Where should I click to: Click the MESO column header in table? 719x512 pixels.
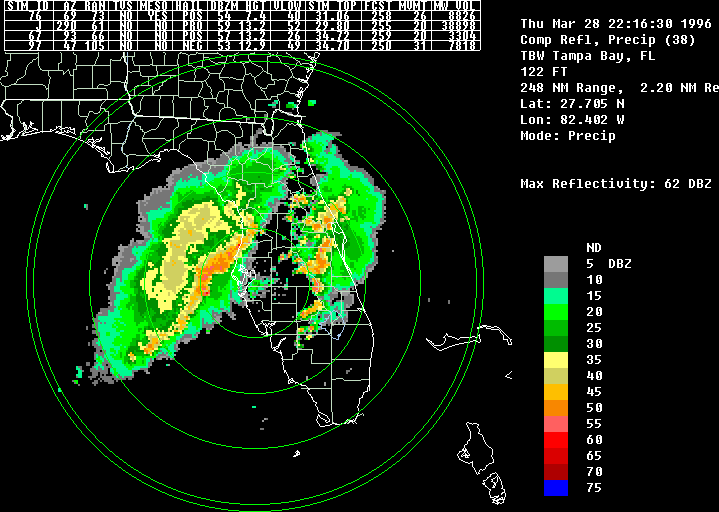[155, 5]
